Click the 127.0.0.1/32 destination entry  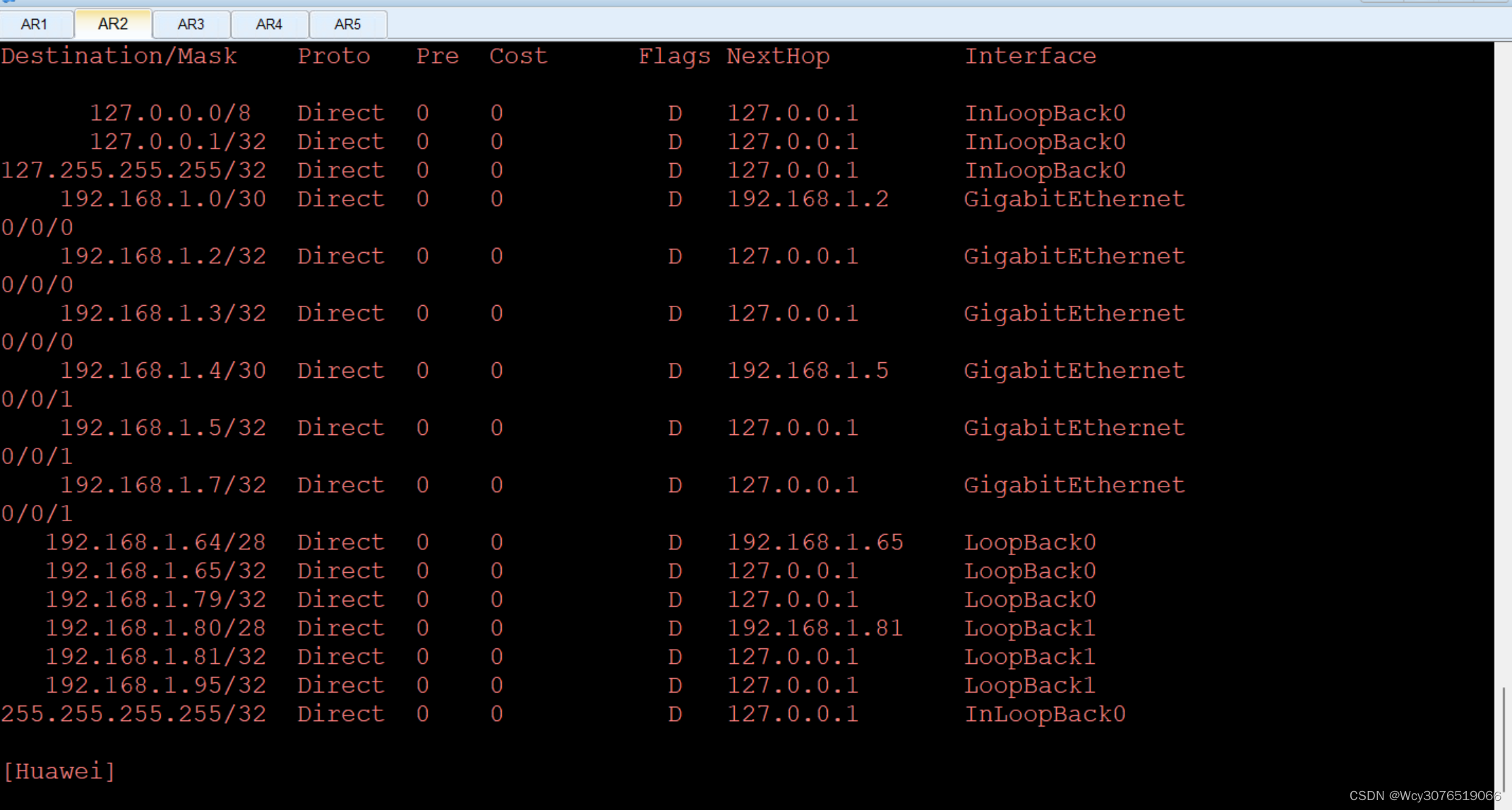point(178,142)
